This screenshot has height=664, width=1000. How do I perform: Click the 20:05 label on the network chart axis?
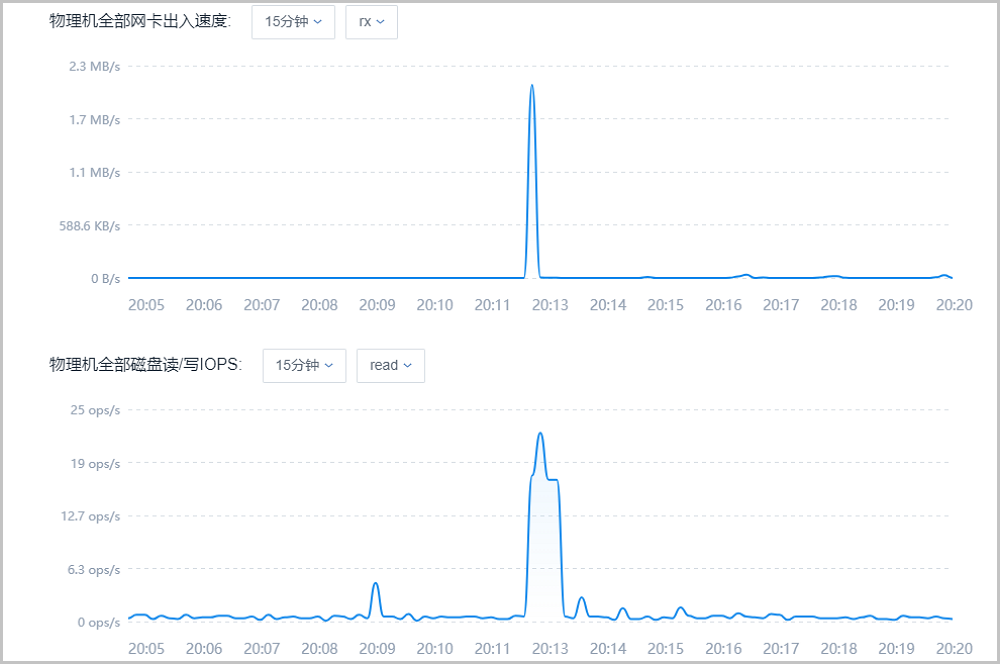(x=146, y=305)
